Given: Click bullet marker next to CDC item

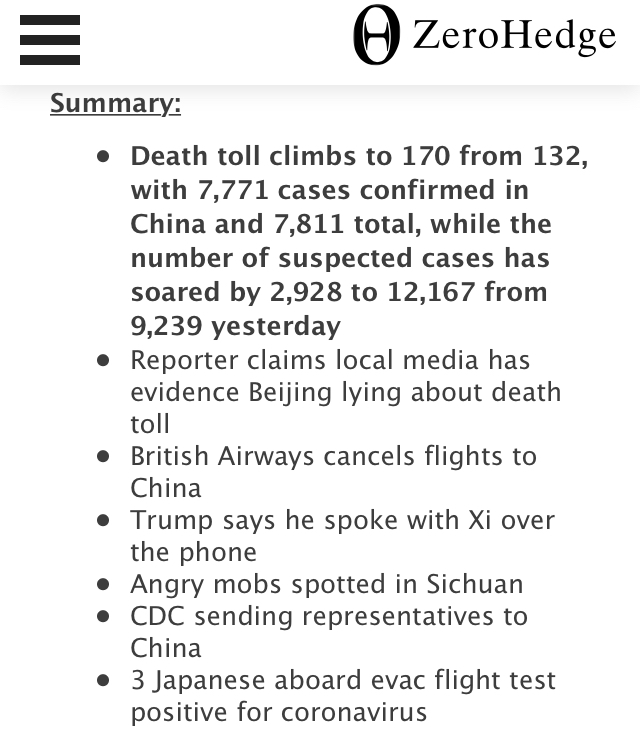Looking at the screenshot, I should point(103,616).
